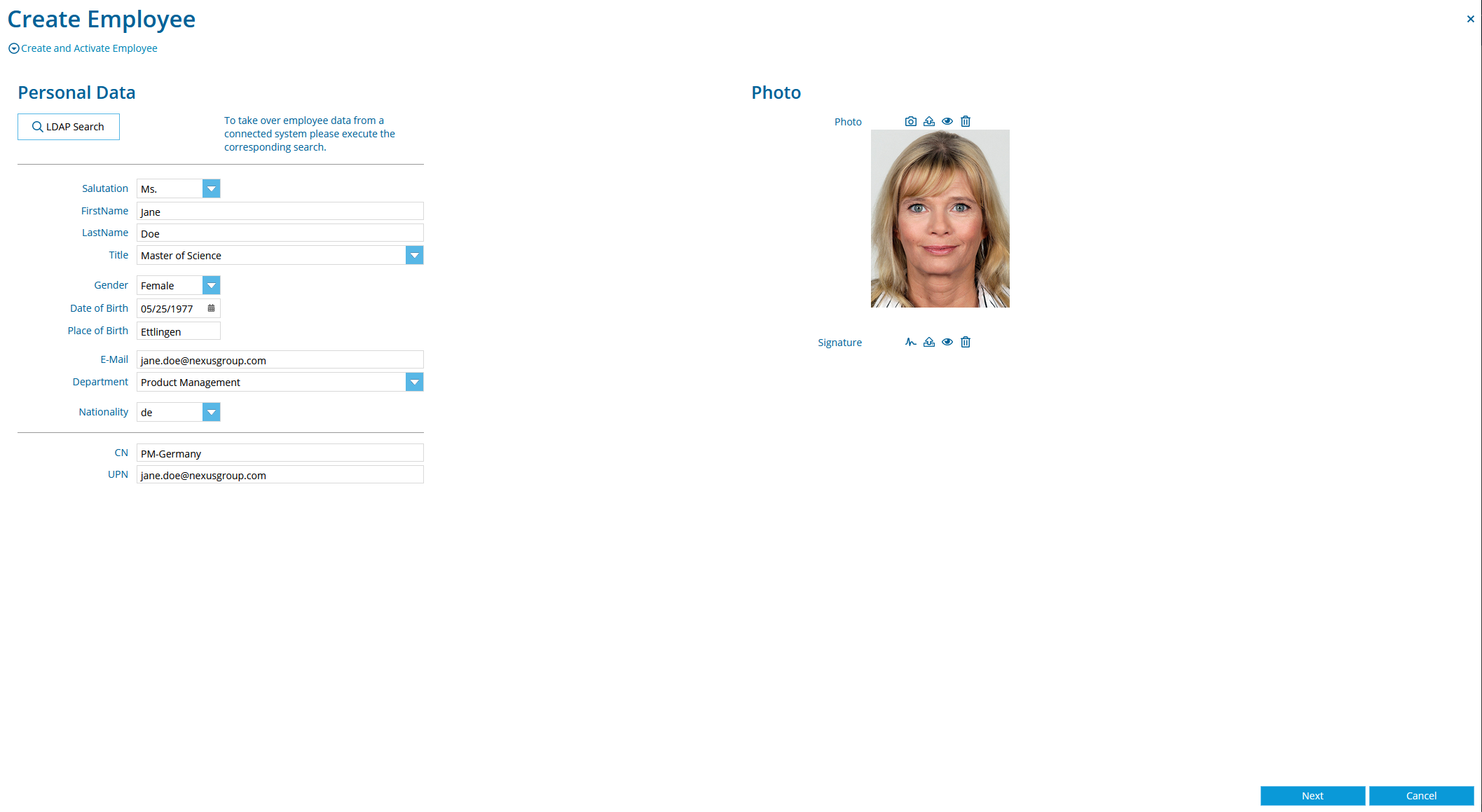1482x812 pixels.
Task: Click on the E-Mail input field
Action: [280, 360]
